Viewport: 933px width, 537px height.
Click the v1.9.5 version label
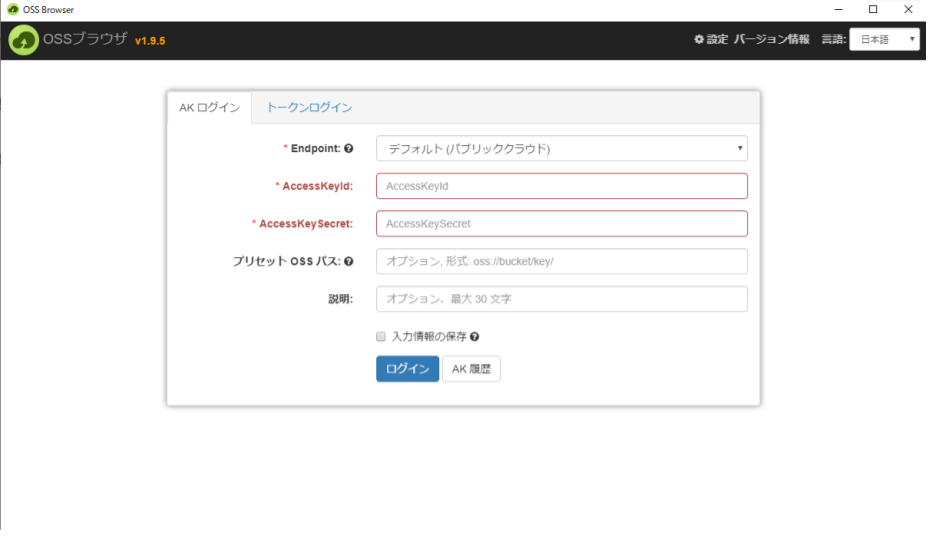[x=150, y=41]
